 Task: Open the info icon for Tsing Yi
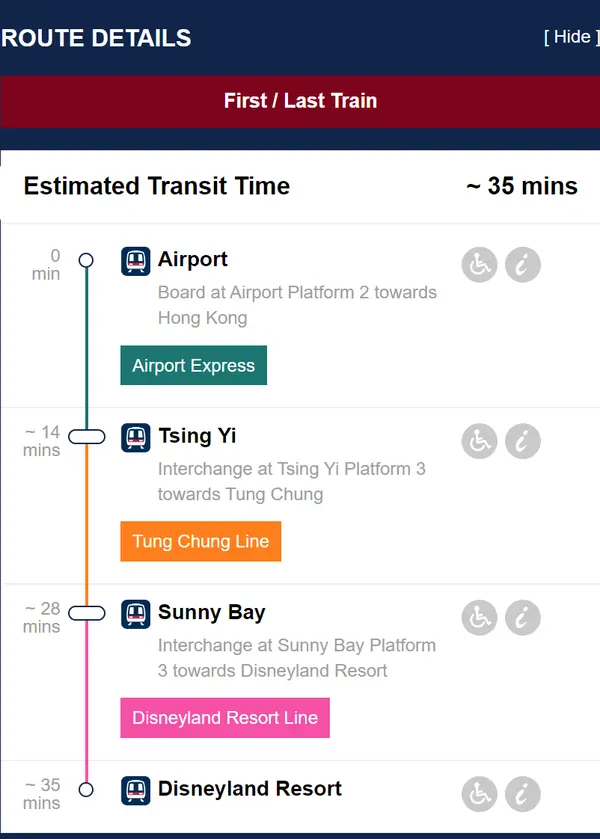(x=523, y=441)
